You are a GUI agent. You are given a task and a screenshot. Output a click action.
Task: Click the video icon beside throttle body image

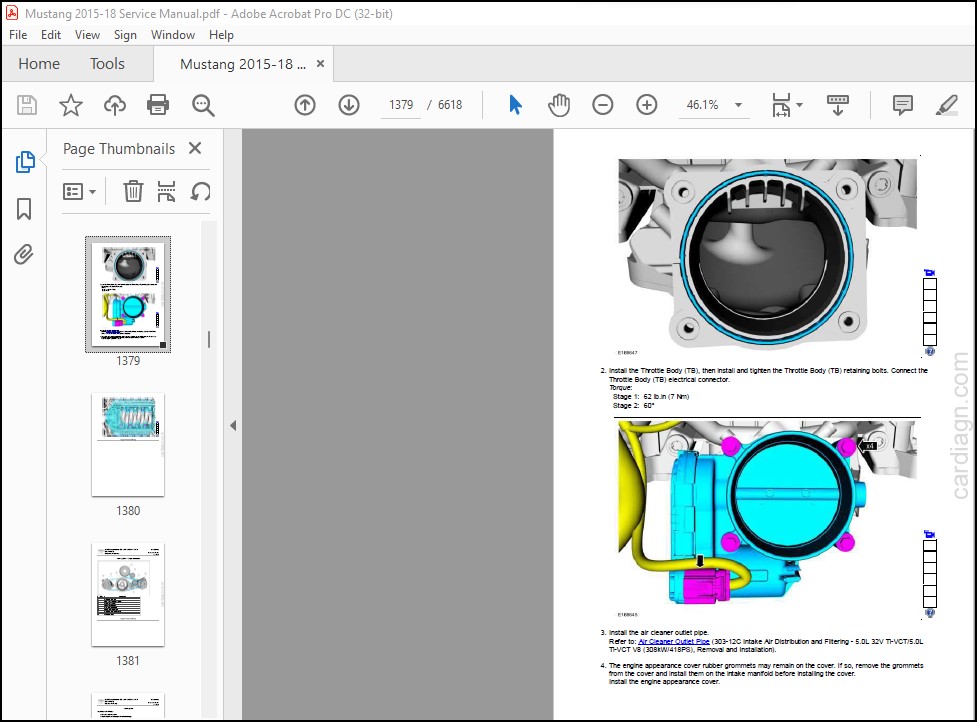(x=930, y=273)
